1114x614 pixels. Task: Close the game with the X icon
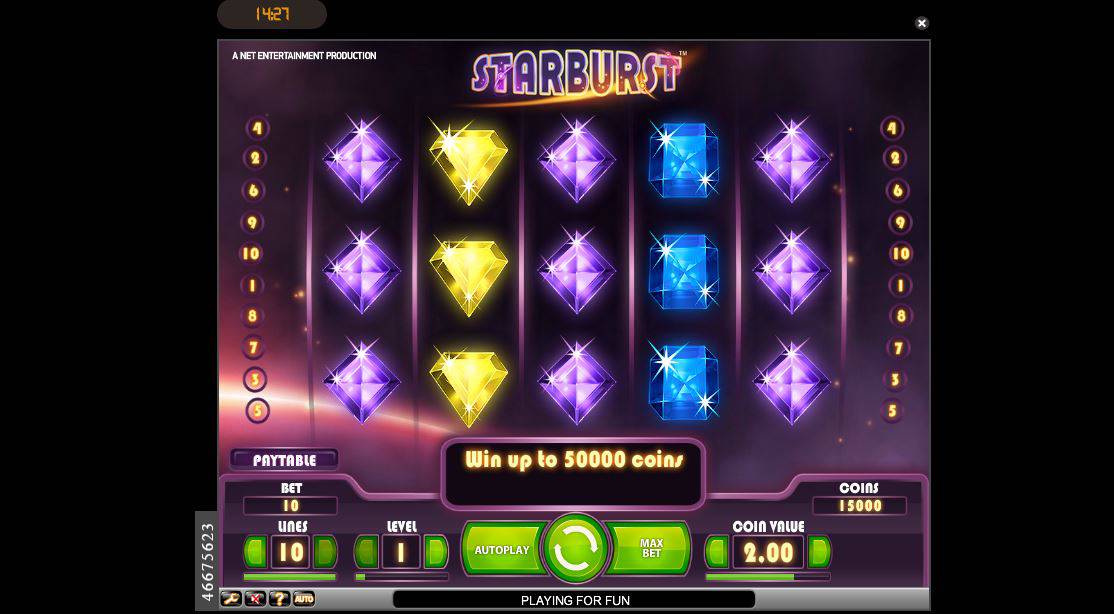point(921,23)
